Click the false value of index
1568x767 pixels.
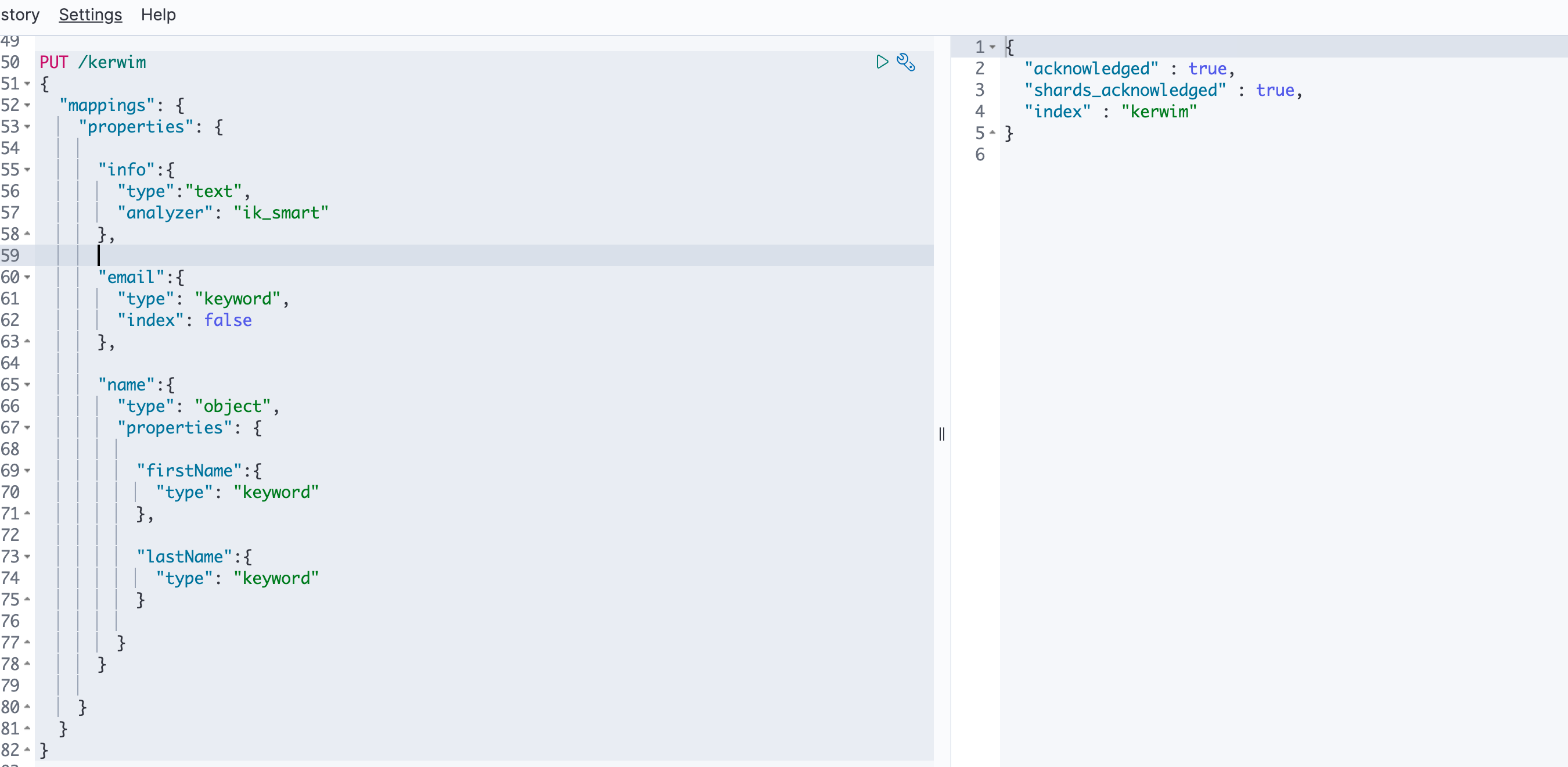point(228,320)
